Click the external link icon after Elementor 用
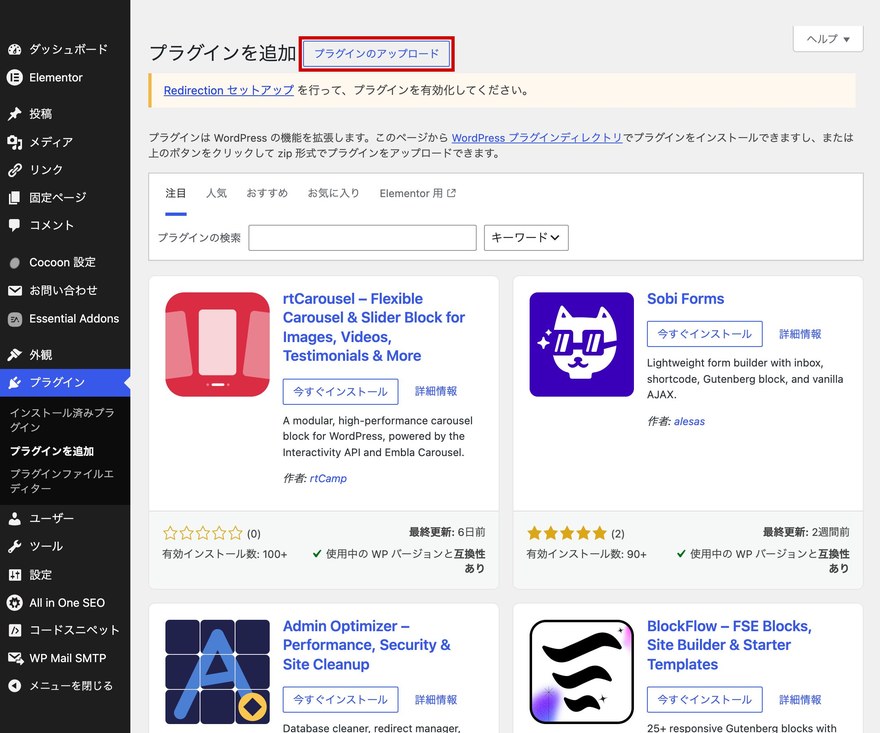This screenshot has height=733, width=880. [x=451, y=193]
